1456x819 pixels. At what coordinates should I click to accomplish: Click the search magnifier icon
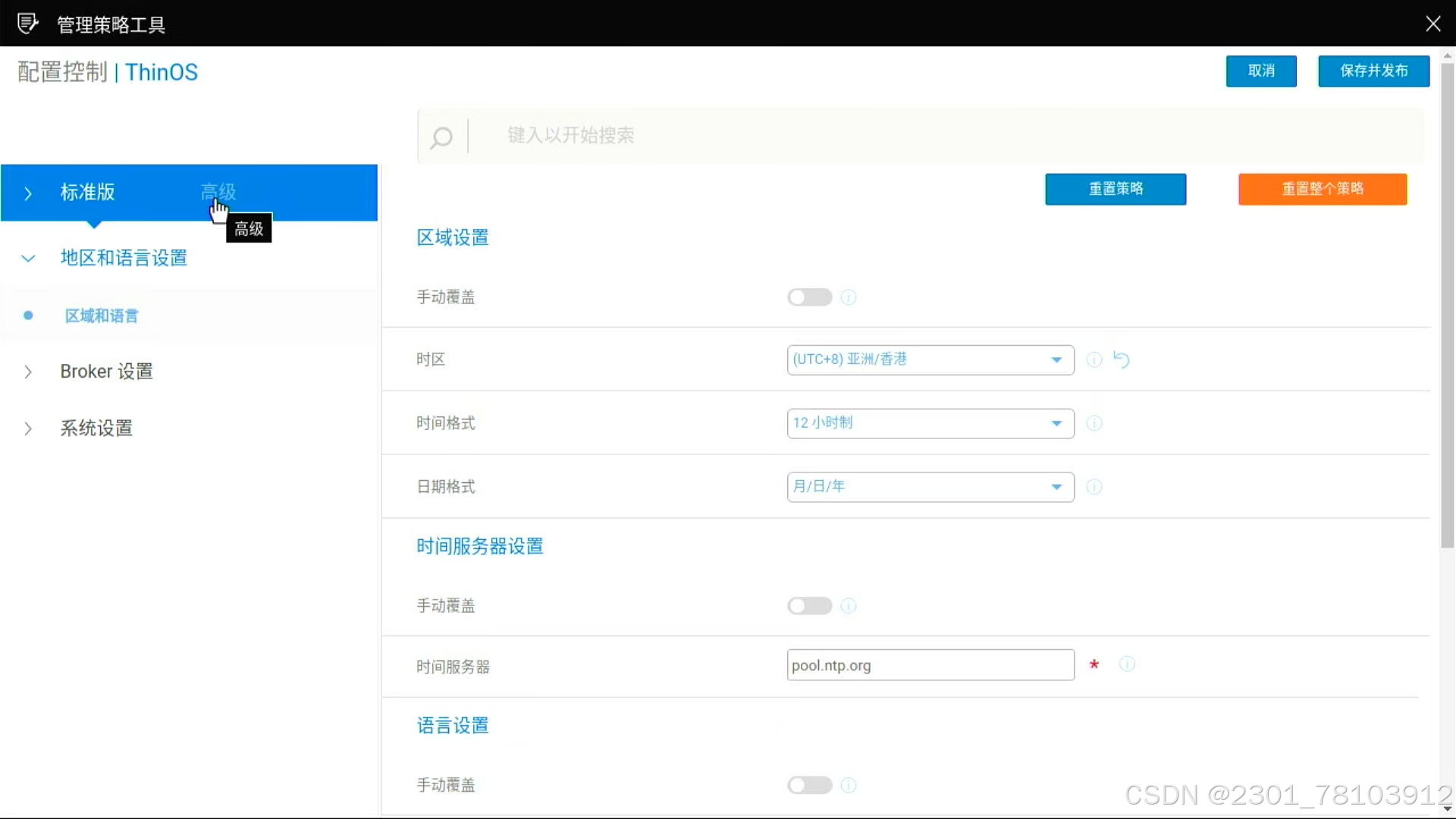[441, 136]
